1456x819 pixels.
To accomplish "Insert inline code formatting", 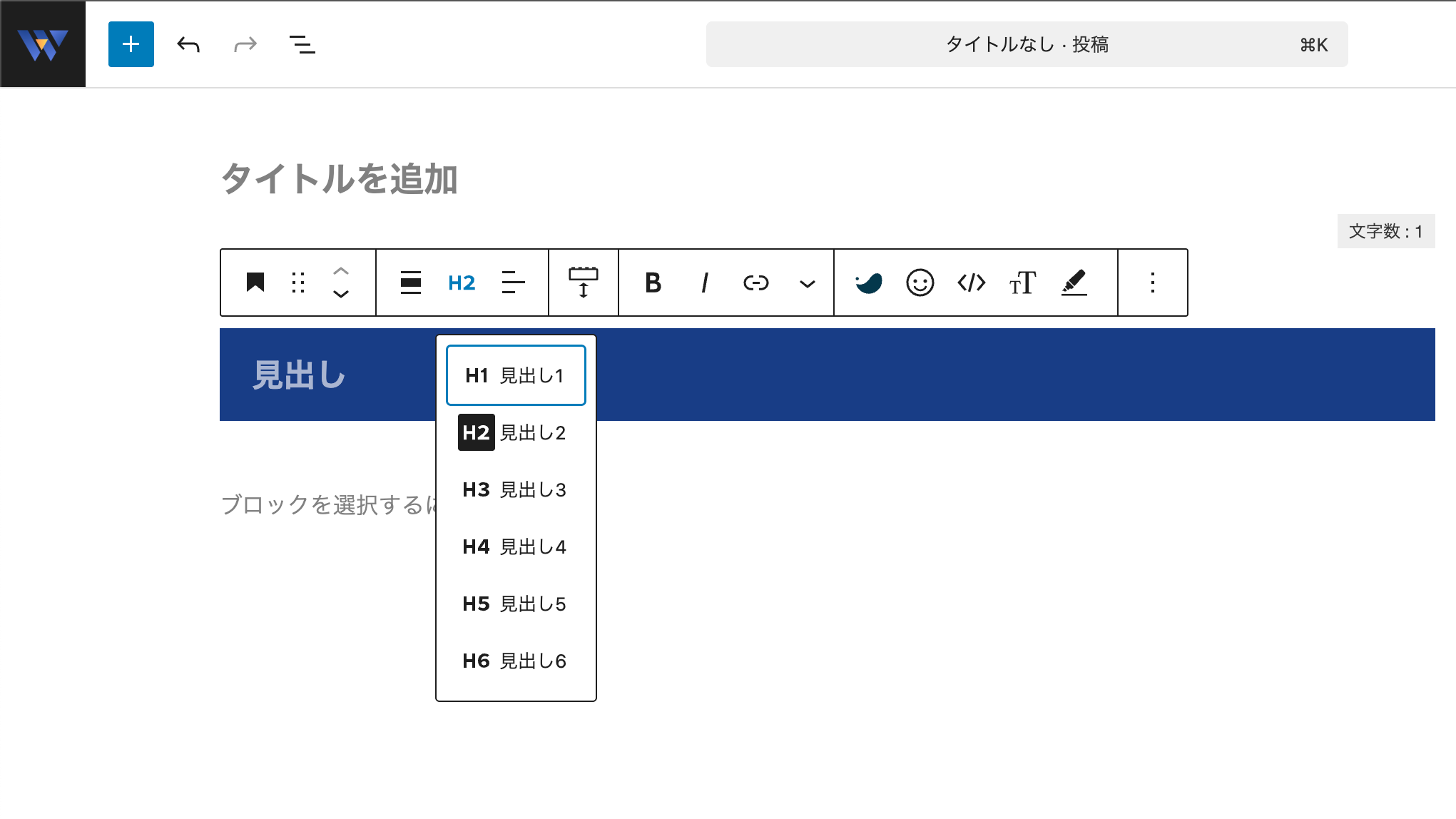I will [971, 283].
